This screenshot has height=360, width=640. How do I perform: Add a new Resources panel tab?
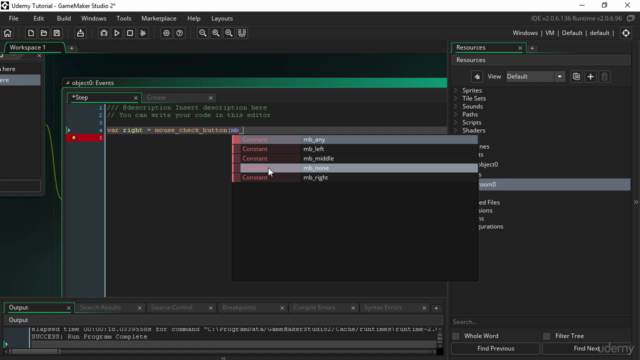[x=532, y=48]
